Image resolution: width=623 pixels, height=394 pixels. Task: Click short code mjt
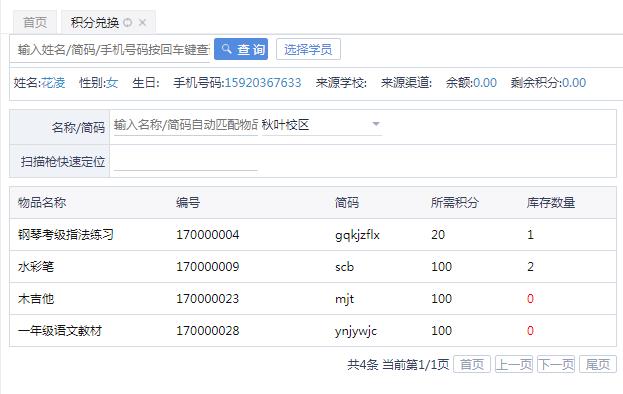344,299
